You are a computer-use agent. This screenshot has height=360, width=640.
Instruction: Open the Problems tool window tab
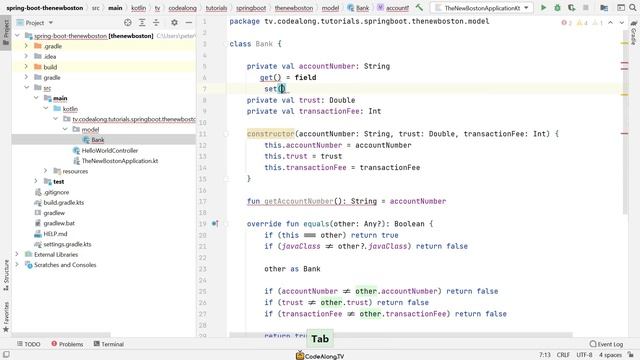coord(67,344)
